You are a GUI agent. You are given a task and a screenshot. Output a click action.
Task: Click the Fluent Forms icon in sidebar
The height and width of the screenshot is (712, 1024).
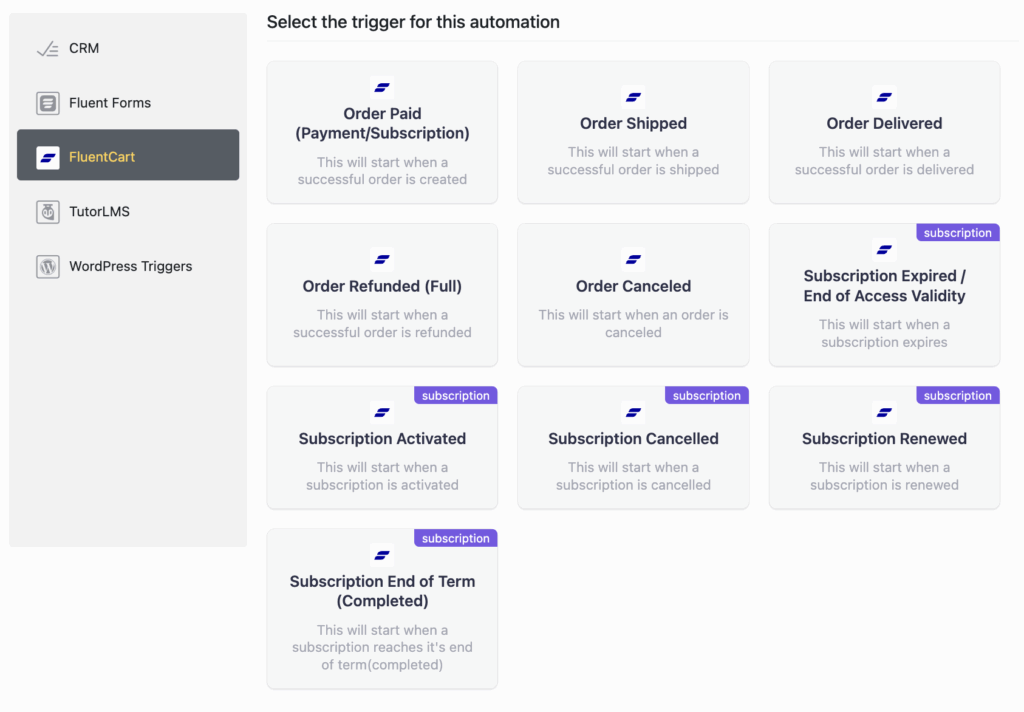(48, 102)
